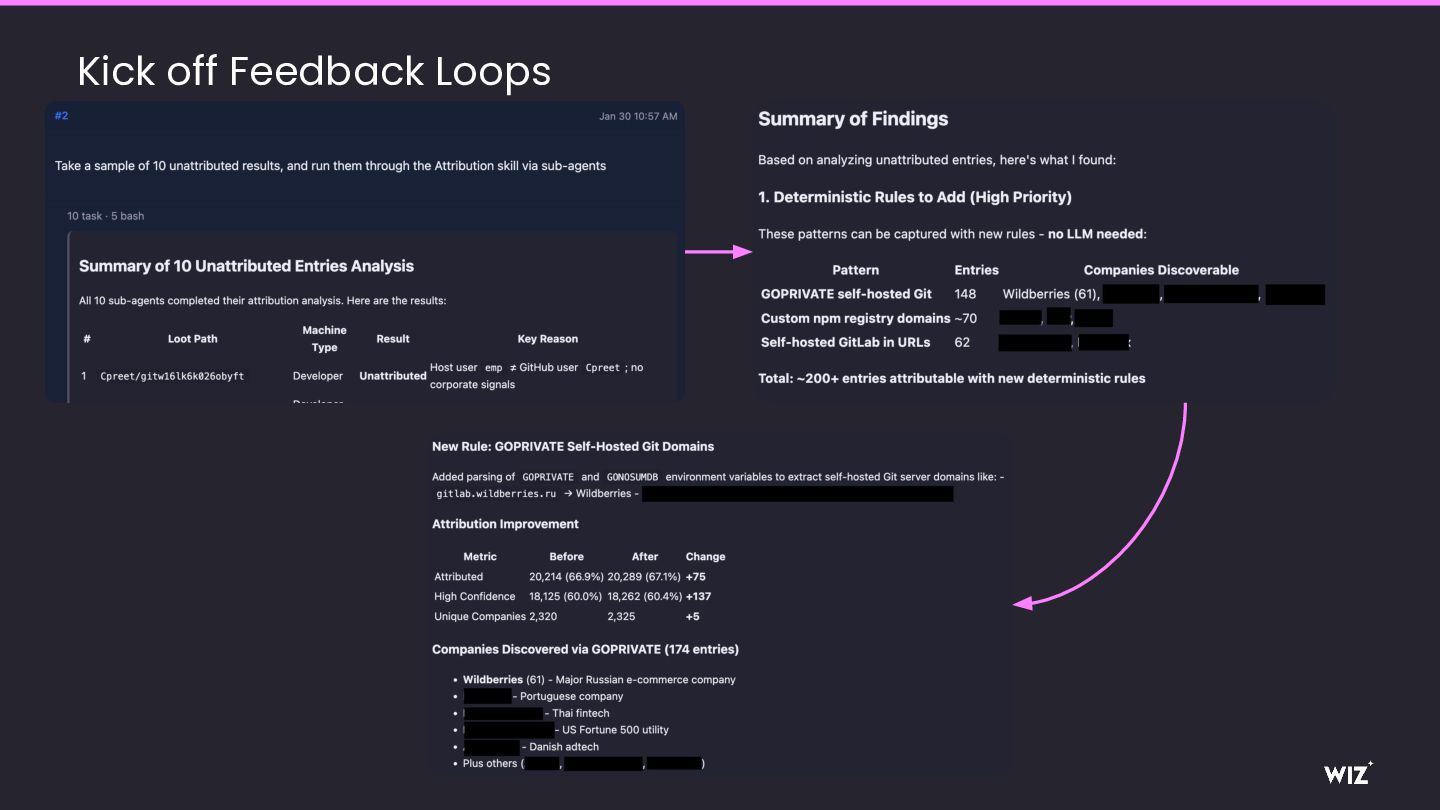Click the 'Total: ~200+ entries attributable' line
The width and height of the screenshot is (1440, 810).
(x=952, y=378)
